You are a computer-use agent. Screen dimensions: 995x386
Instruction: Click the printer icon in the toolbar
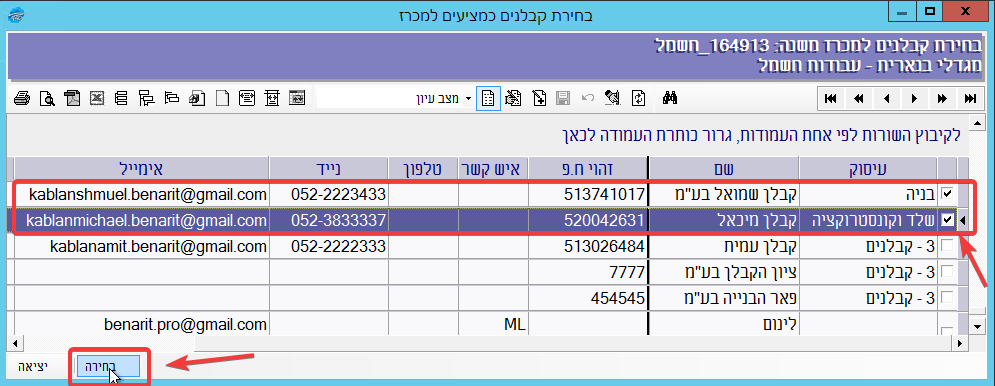pyautogui.click(x=23, y=98)
